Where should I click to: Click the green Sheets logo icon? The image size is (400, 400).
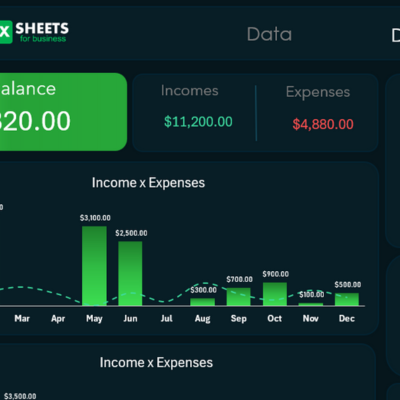6,32
